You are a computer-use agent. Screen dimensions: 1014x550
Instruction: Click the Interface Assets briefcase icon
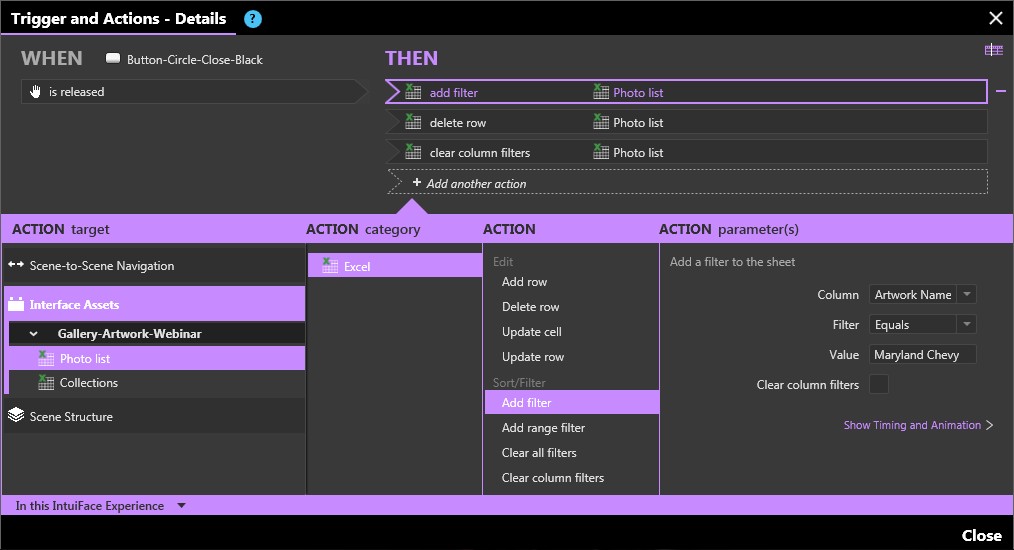tap(16, 304)
